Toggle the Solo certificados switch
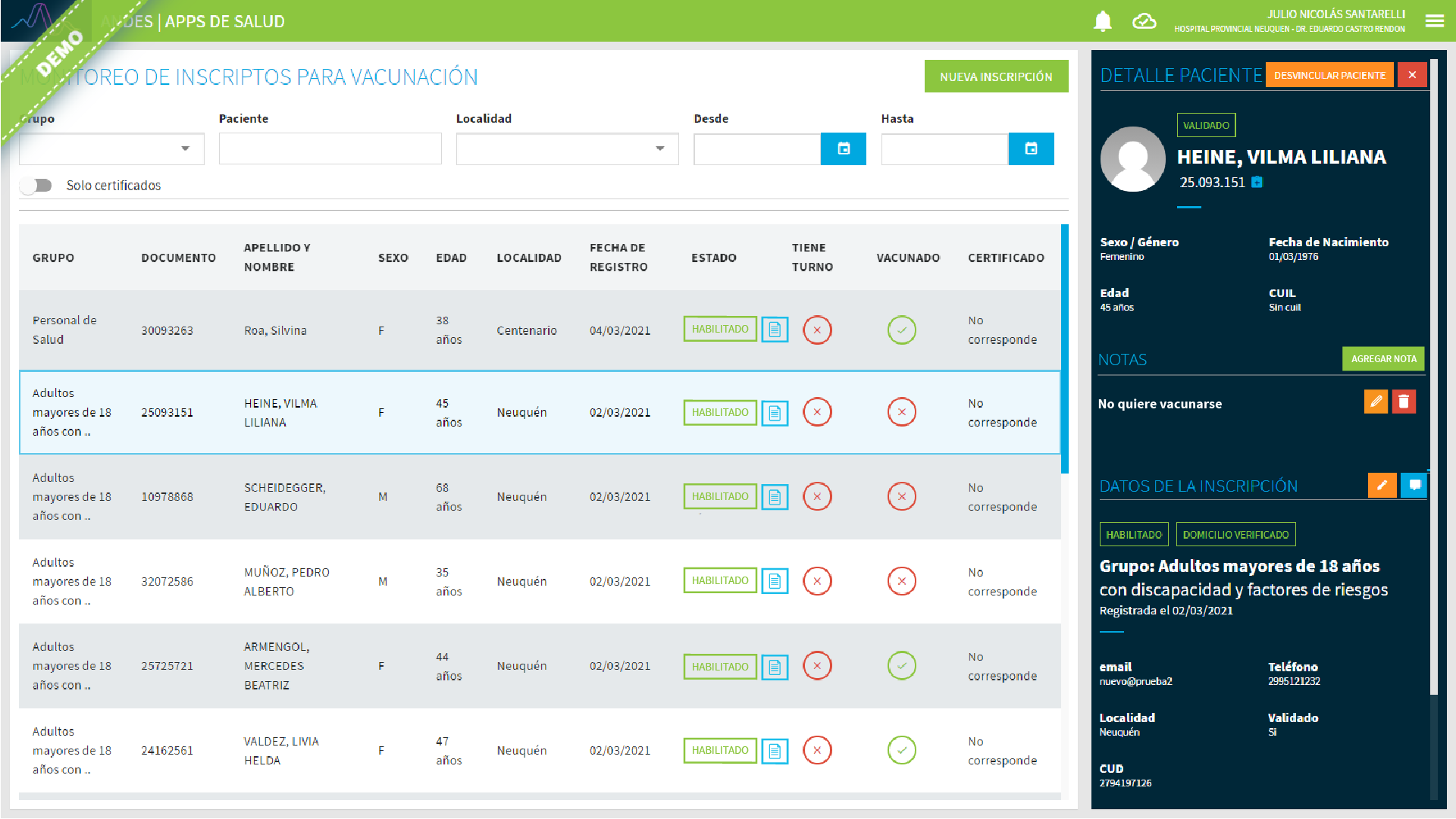This screenshot has width=1456, height=819. point(36,186)
